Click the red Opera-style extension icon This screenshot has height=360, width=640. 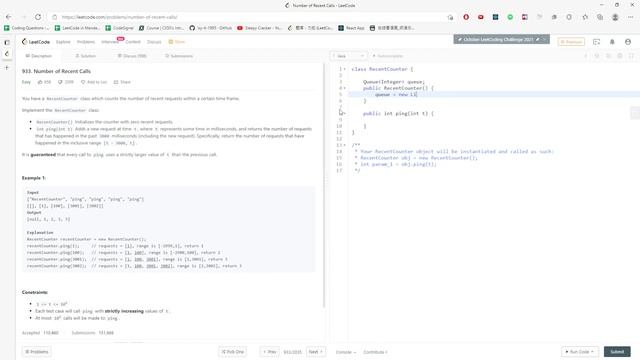click(466, 17)
